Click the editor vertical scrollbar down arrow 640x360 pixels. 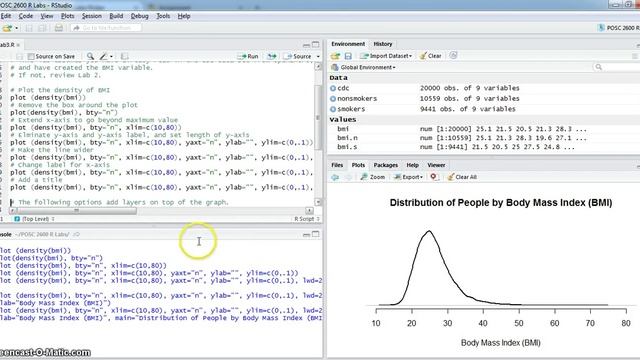(x=318, y=202)
